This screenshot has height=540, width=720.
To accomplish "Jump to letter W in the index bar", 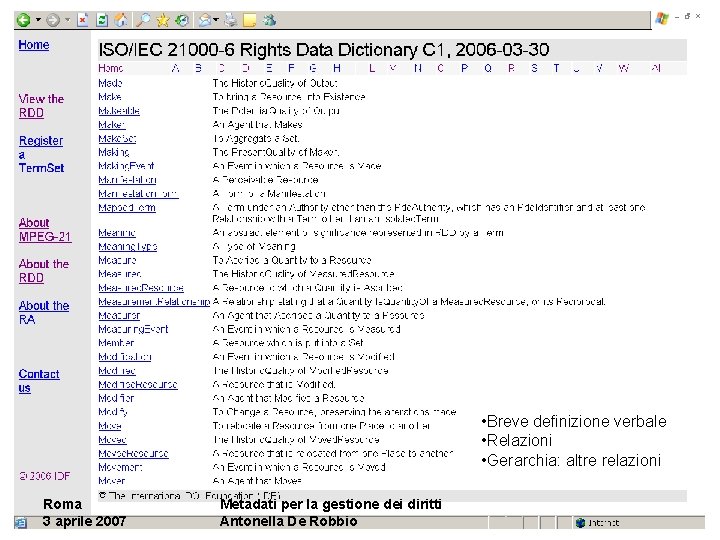I will [x=624, y=68].
